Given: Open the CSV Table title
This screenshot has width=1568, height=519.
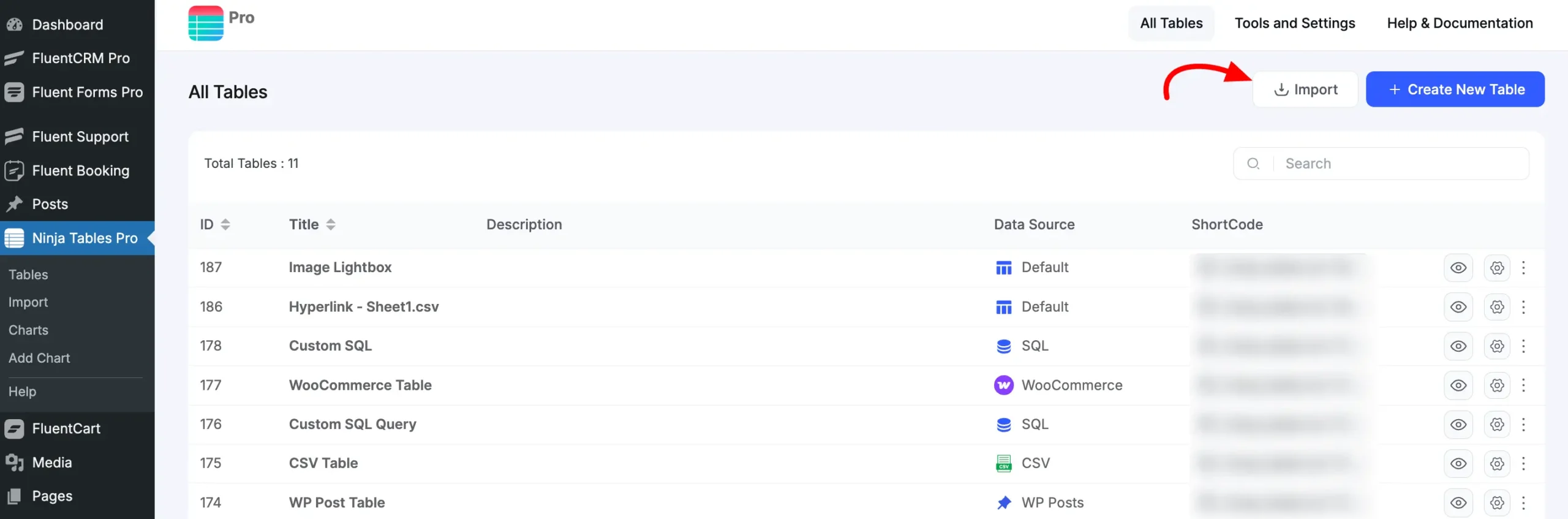Looking at the screenshot, I should point(323,463).
